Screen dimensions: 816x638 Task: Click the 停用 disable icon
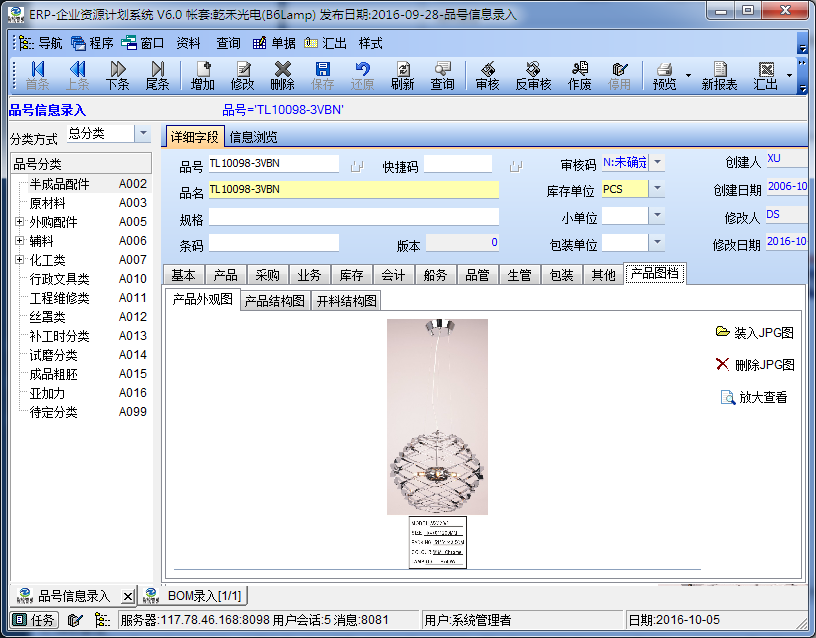[619, 76]
